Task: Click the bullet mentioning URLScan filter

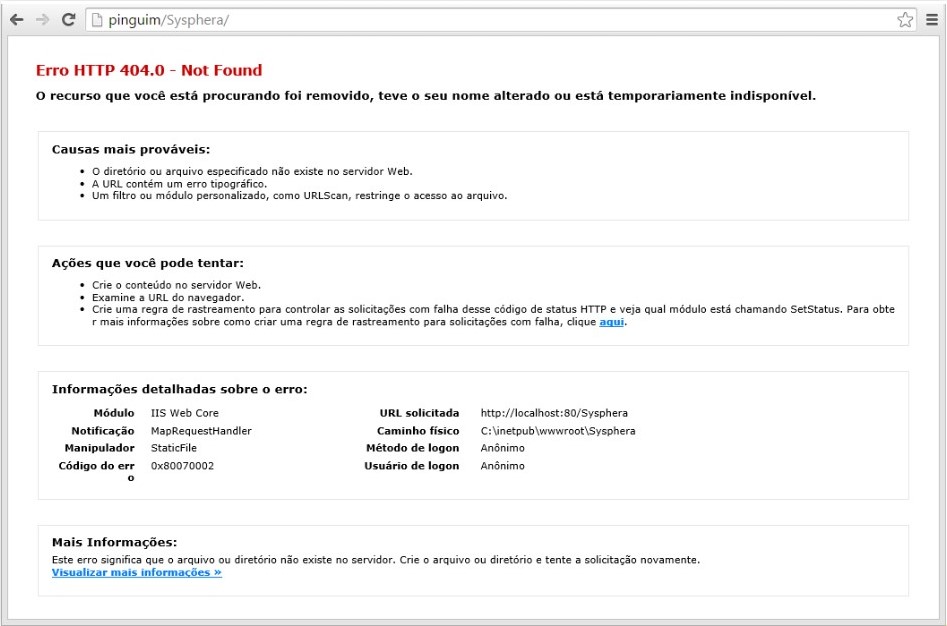Action: point(300,196)
